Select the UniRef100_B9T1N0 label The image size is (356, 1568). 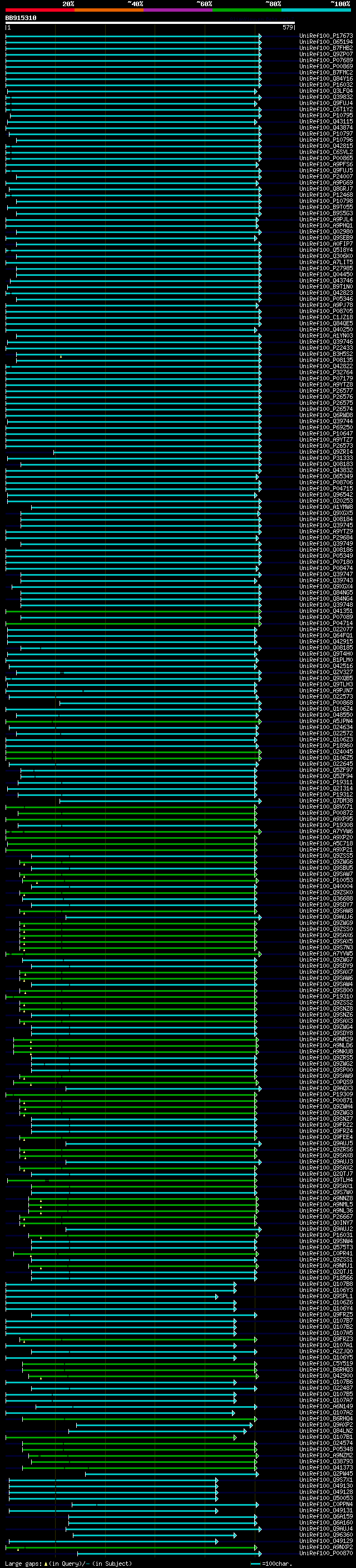(x=326, y=286)
